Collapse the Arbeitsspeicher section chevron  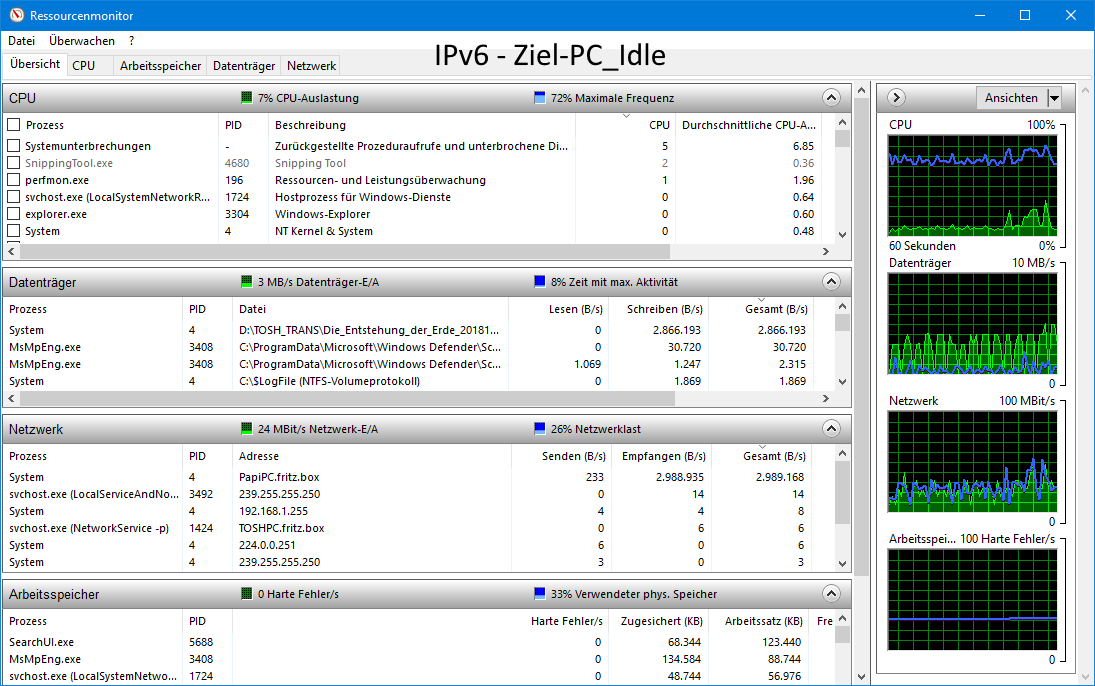tap(831, 594)
